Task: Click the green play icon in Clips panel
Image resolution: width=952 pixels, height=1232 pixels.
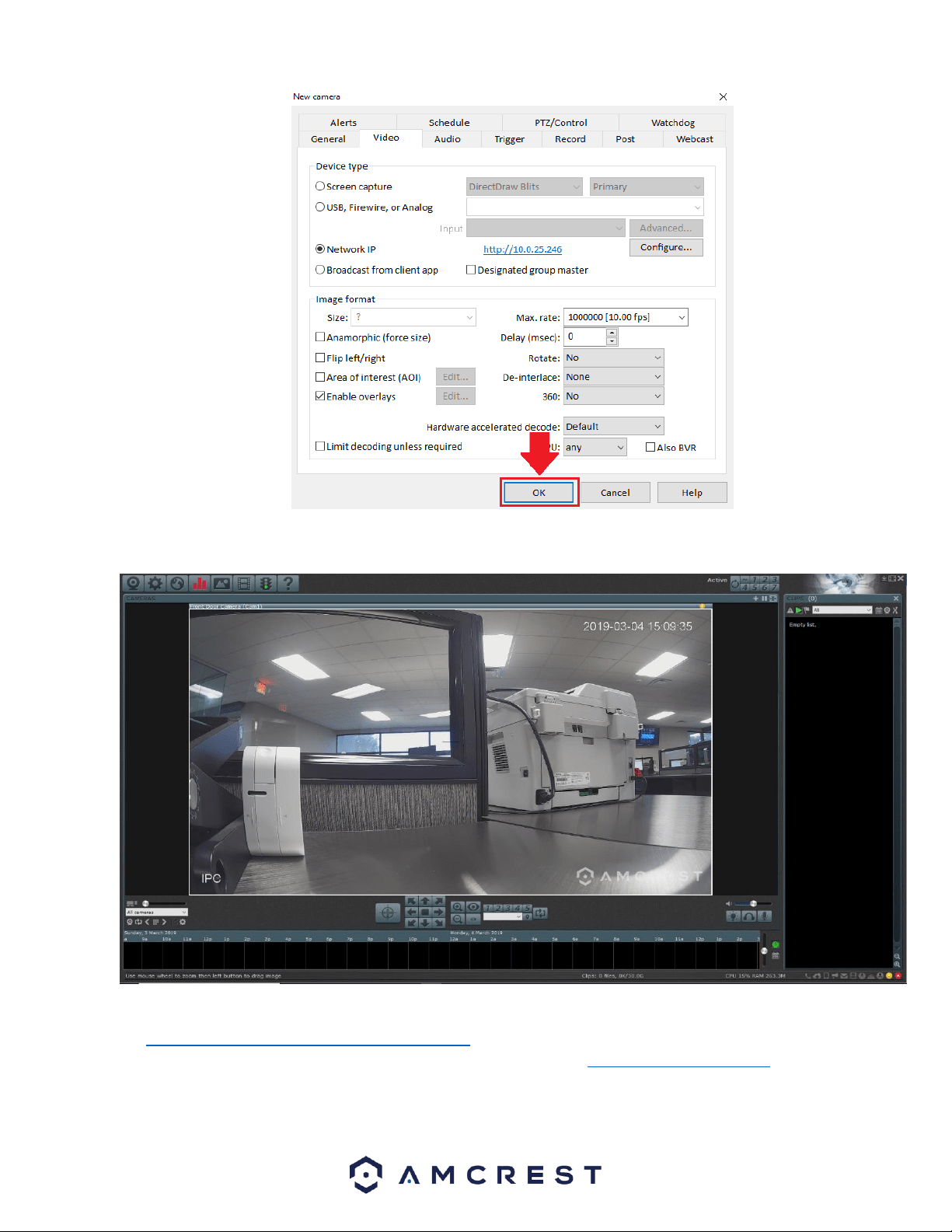Action: click(798, 610)
